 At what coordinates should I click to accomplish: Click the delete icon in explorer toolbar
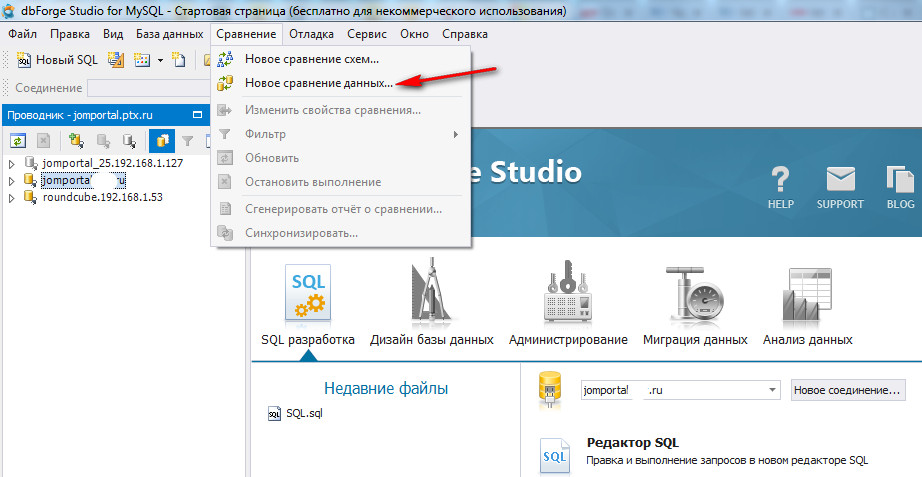tap(44, 141)
